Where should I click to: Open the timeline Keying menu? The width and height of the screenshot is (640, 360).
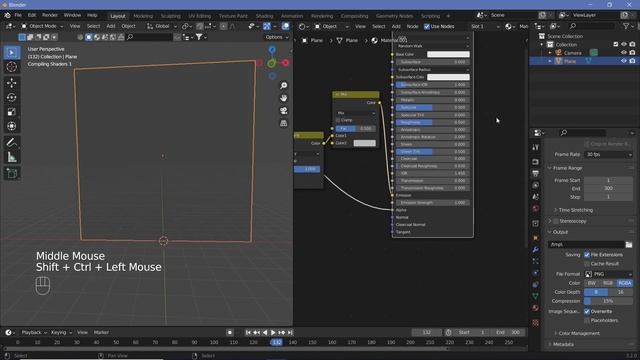[x=61, y=333]
